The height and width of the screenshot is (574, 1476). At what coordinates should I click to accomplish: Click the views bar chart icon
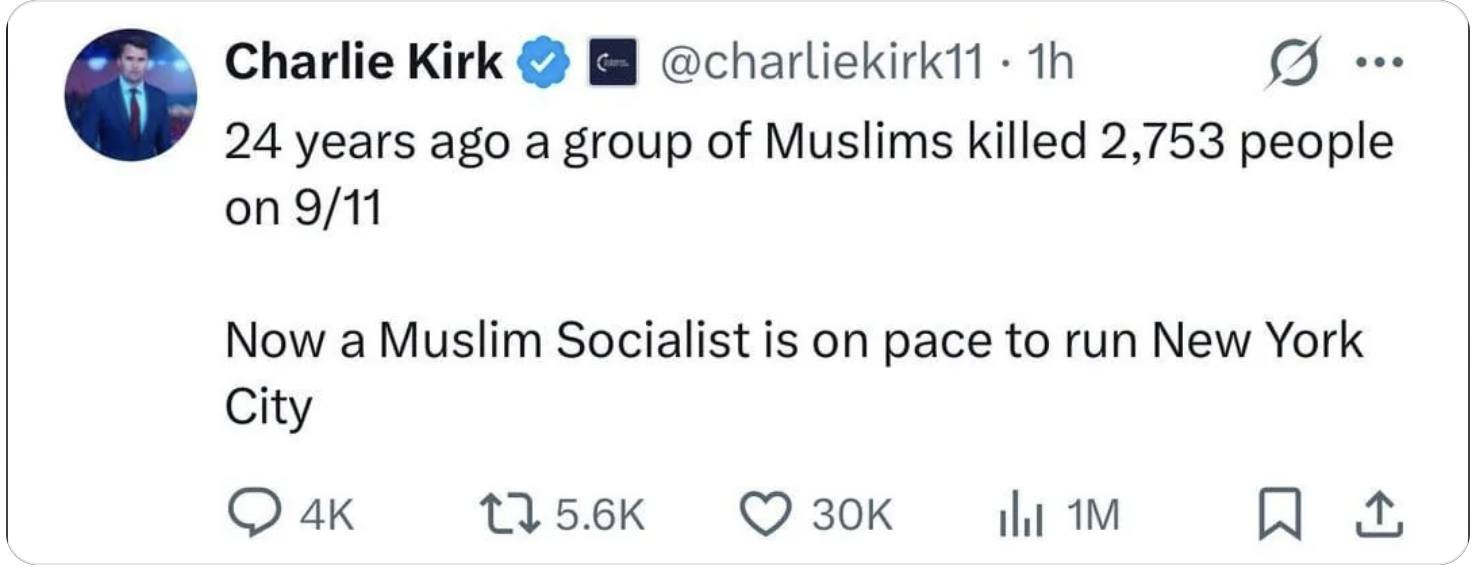(1019, 516)
